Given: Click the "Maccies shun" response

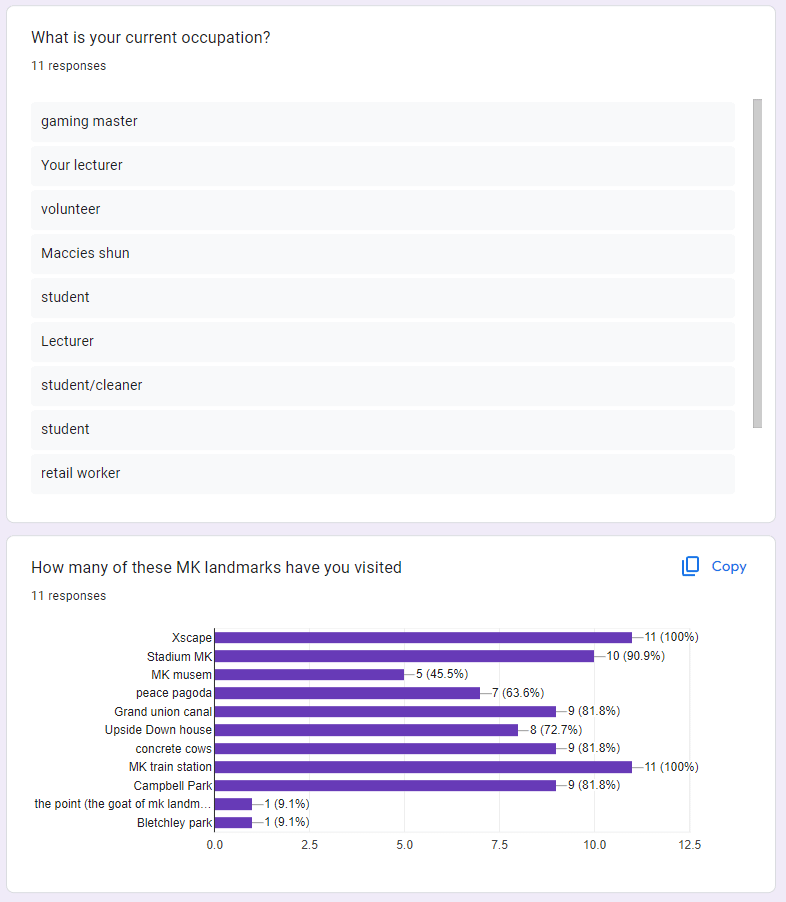Looking at the screenshot, I should coord(383,253).
